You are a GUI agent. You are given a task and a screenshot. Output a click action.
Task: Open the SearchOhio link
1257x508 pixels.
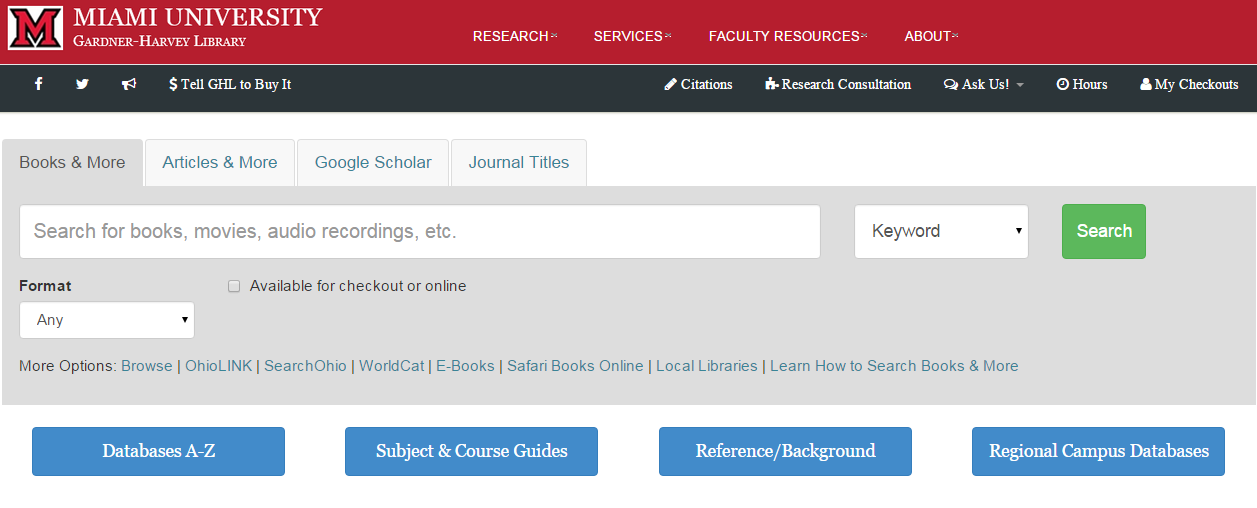pyautogui.click(x=305, y=366)
